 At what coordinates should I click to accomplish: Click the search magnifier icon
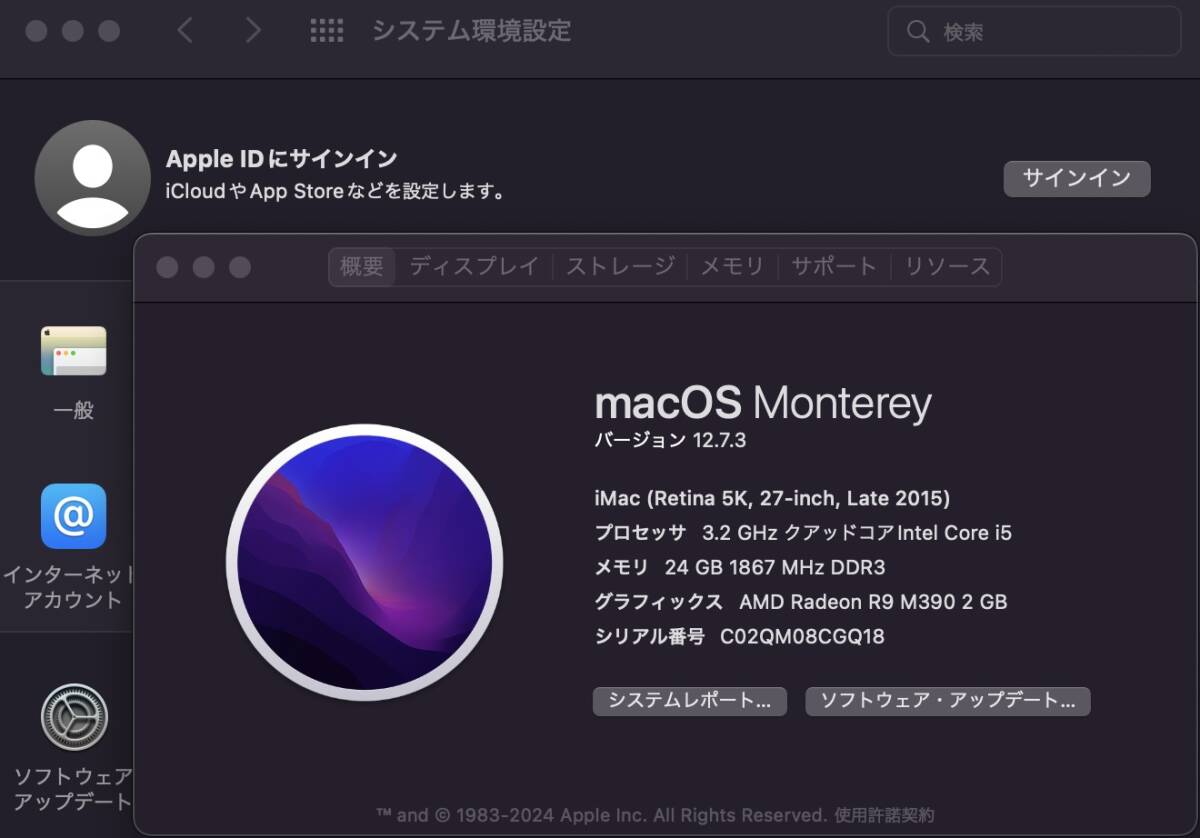click(x=918, y=32)
